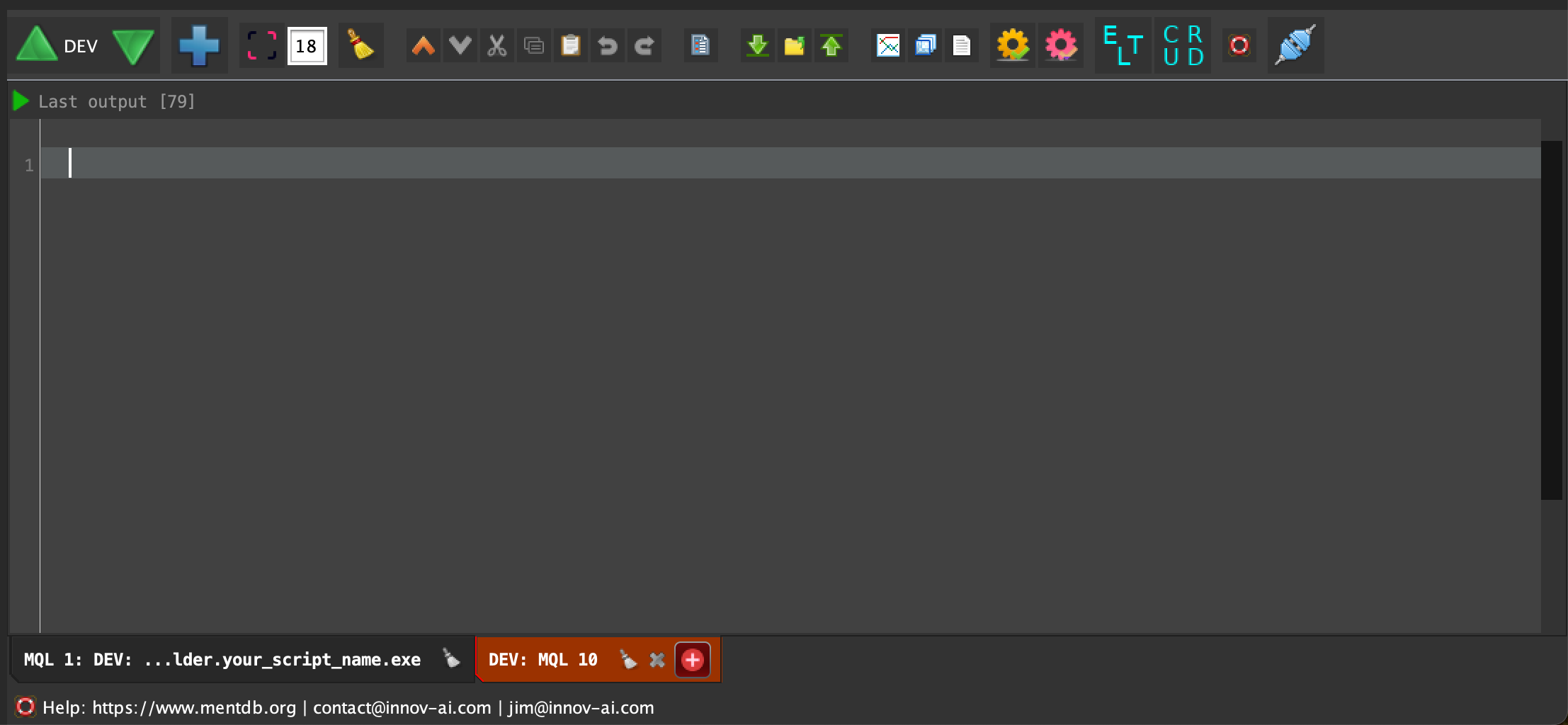This screenshot has width=1568, height=725.
Task: Close the DEV: MQL 10 tab
Action: (x=657, y=660)
